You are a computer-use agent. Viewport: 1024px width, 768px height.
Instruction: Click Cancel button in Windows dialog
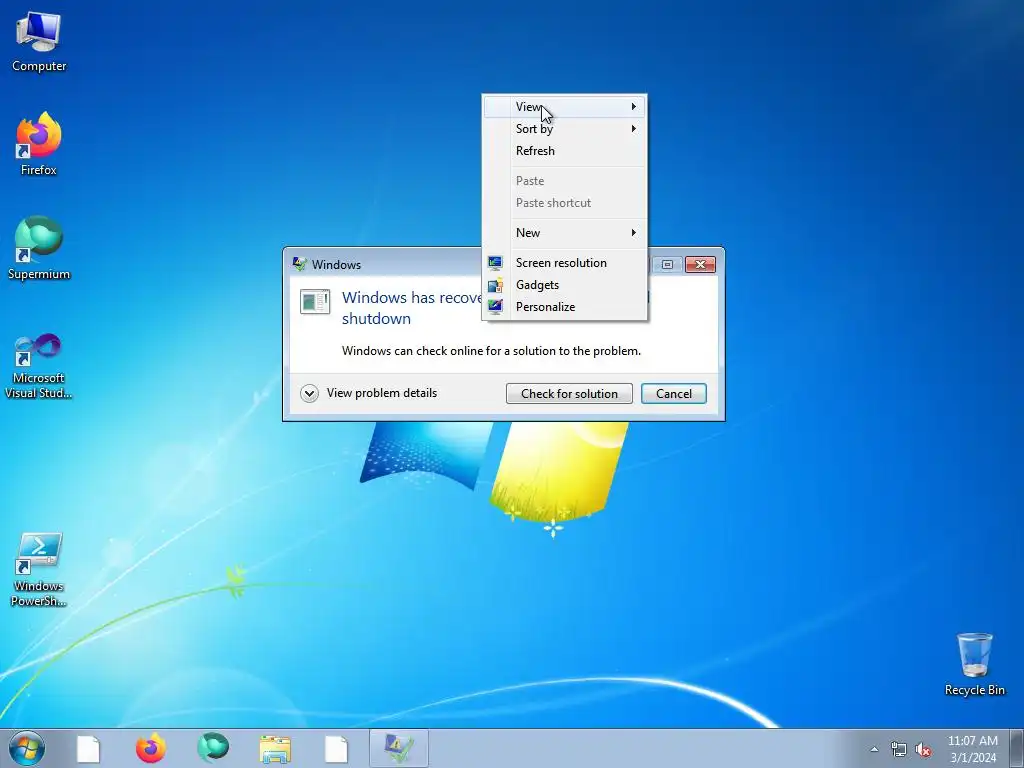(673, 394)
